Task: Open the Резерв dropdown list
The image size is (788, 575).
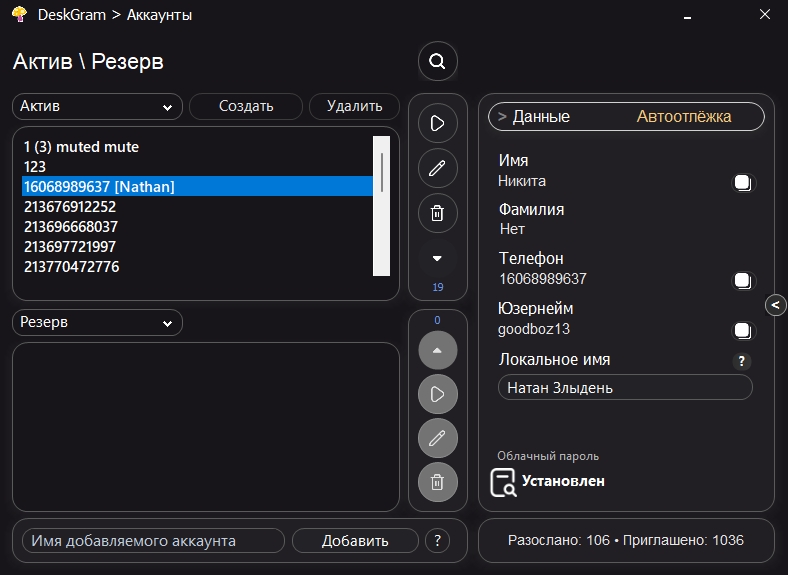Action: [97, 323]
